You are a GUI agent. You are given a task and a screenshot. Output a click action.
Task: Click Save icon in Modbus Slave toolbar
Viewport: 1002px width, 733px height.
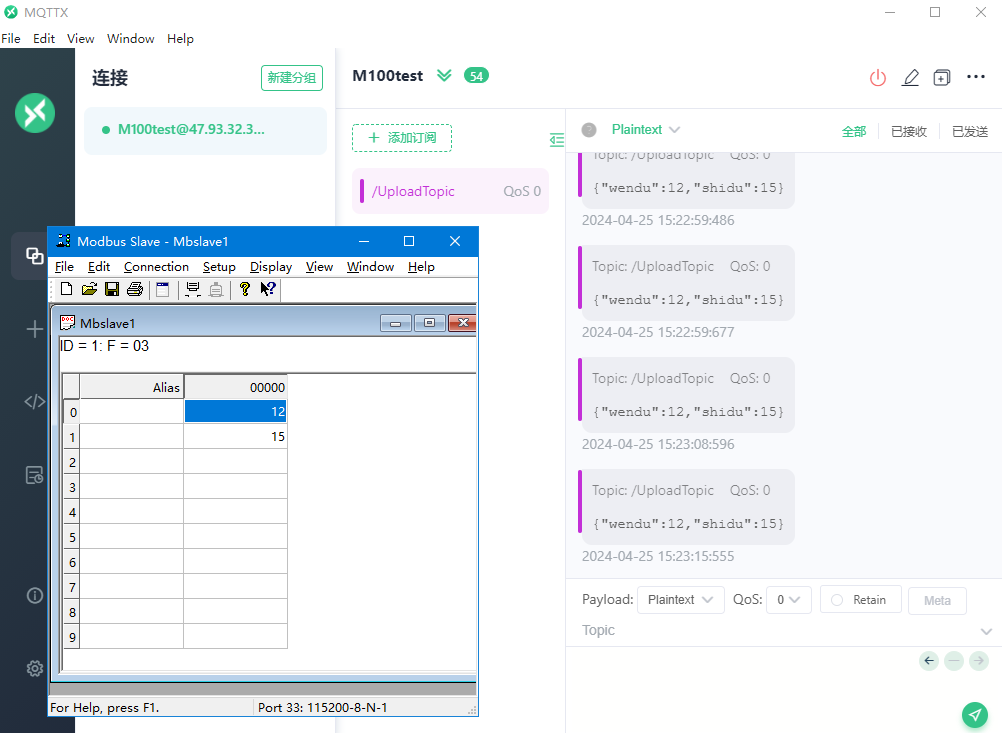[x=112, y=289]
